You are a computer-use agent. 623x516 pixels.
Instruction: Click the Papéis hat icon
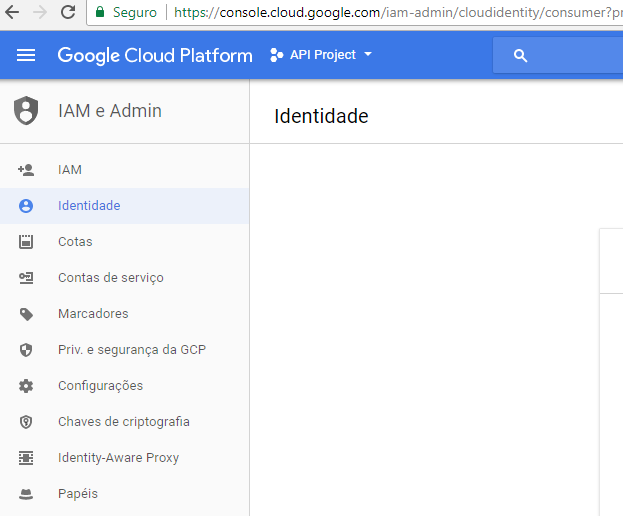pos(26,494)
